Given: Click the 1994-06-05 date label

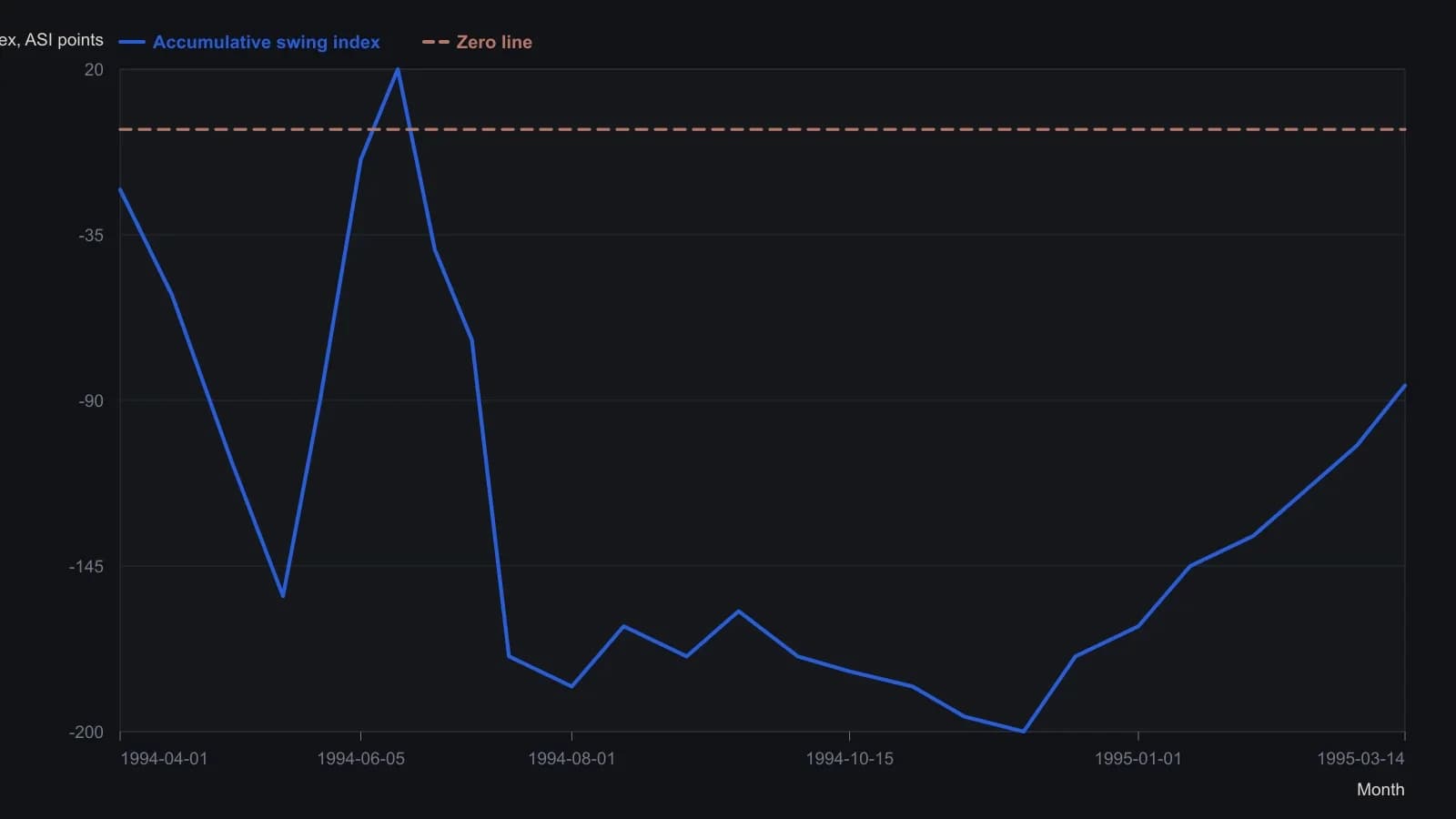Looking at the screenshot, I should point(360,759).
